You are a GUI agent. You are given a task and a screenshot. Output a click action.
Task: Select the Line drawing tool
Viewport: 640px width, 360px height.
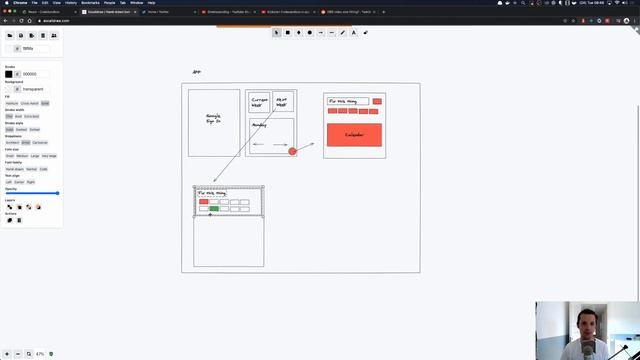[332, 33]
